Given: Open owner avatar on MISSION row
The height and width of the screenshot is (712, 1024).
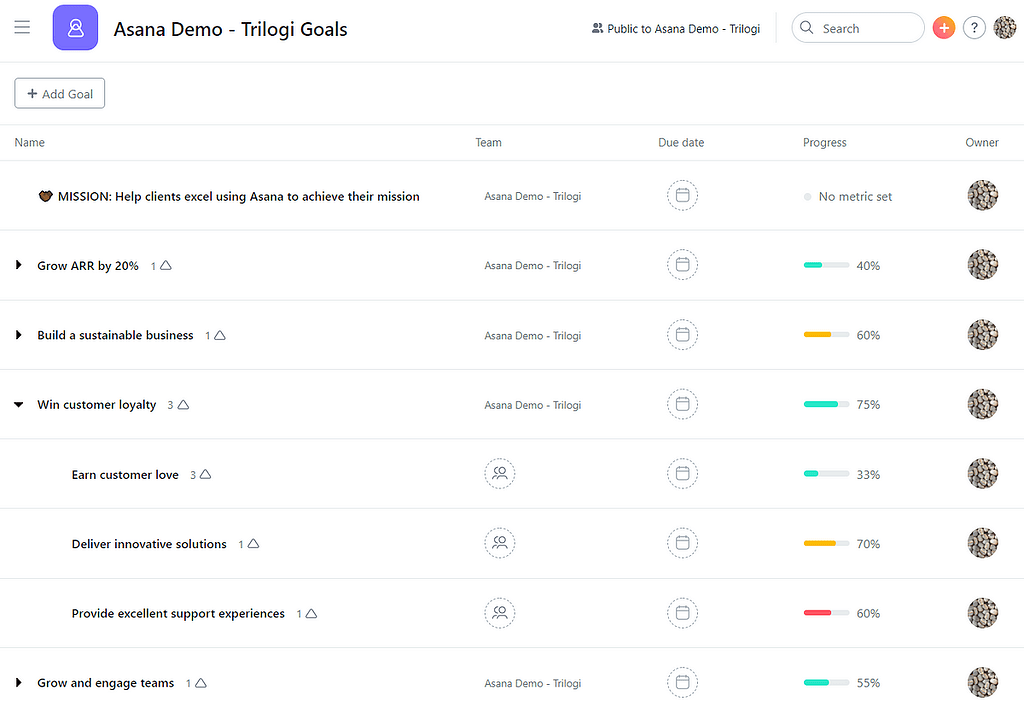Looking at the screenshot, I should 982,195.
